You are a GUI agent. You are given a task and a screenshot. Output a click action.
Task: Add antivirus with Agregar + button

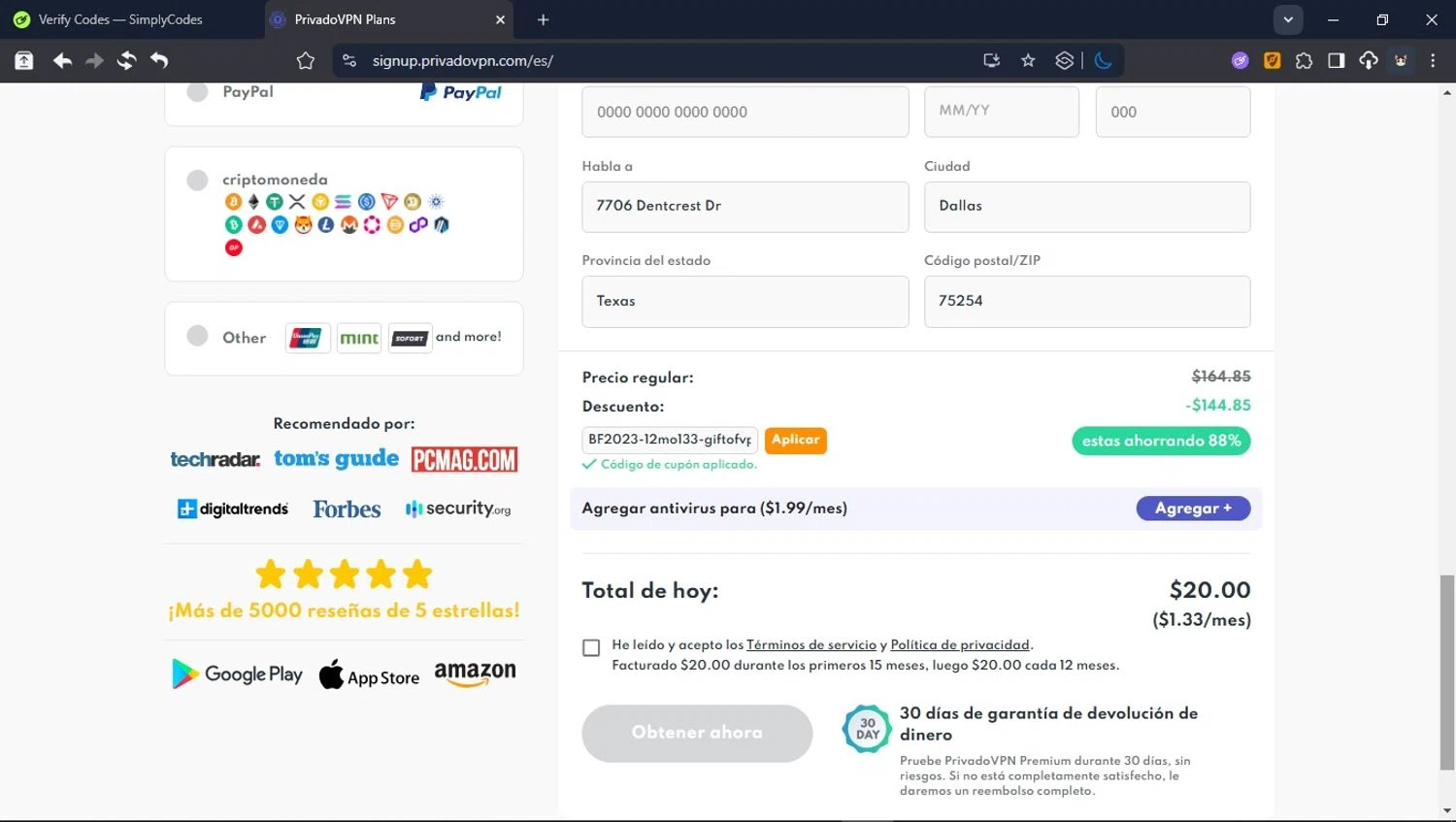coord(1193,509)
